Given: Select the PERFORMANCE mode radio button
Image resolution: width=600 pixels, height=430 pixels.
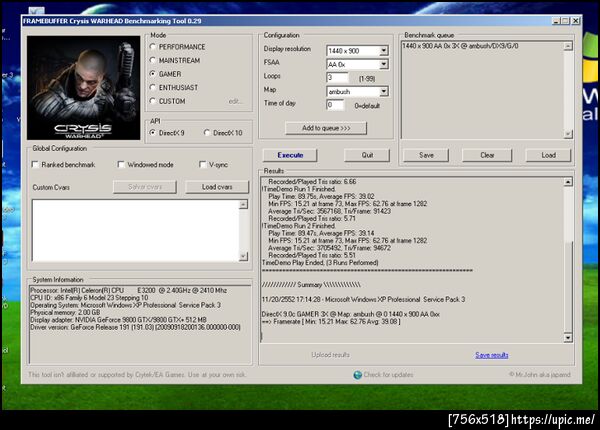Looking at the screenshot, I should pos(153,47).
